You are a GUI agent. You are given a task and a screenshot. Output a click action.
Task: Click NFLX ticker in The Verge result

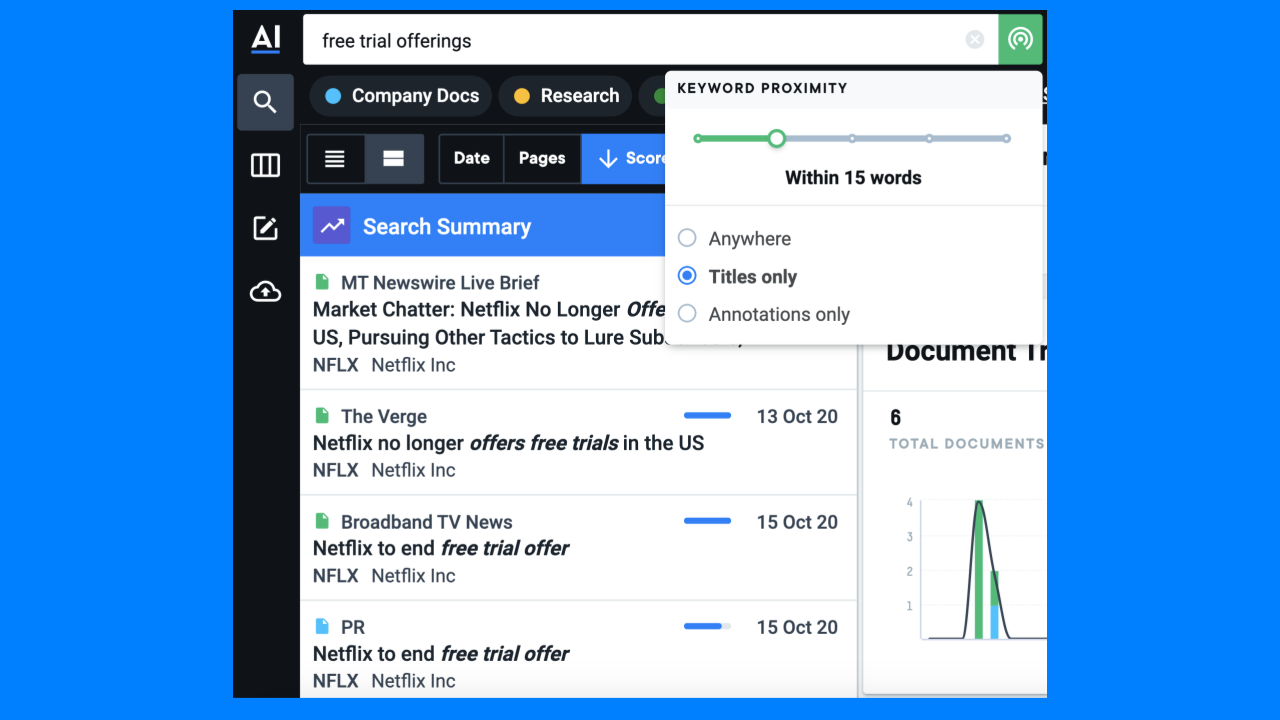335,470
